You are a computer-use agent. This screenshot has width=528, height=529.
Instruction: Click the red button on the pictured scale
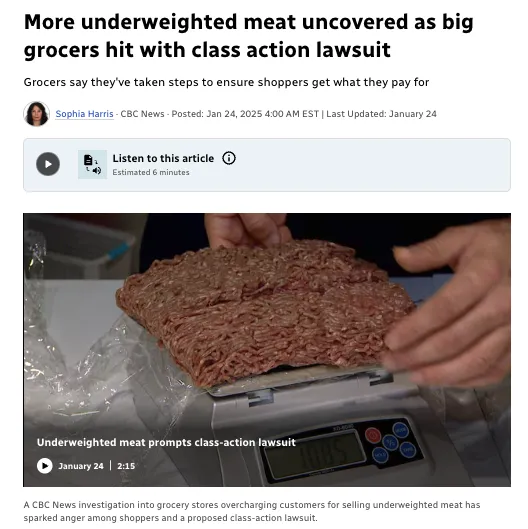[373, 436]
